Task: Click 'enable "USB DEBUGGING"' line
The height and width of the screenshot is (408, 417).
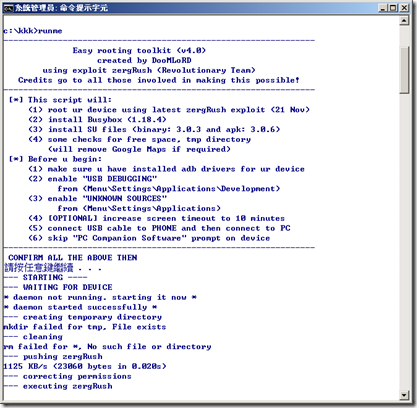Action: point(92,179)
